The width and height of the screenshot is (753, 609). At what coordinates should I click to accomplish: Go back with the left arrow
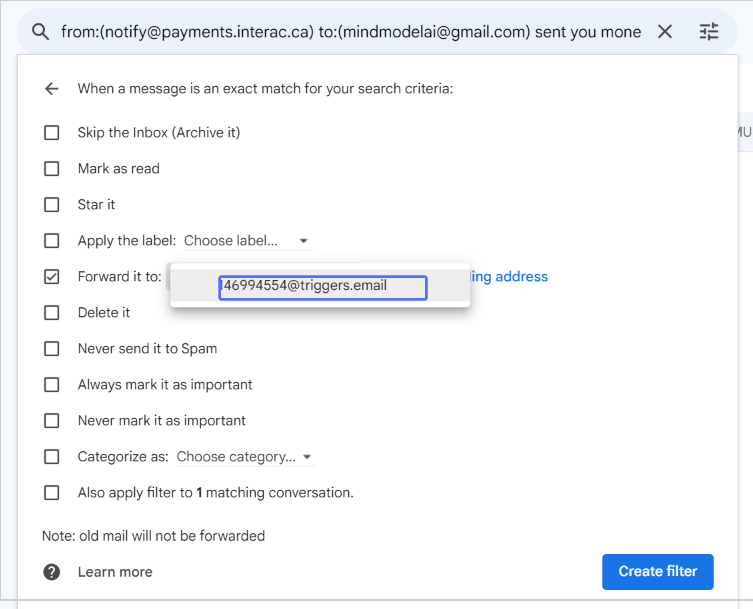click(x=51, y=88)
